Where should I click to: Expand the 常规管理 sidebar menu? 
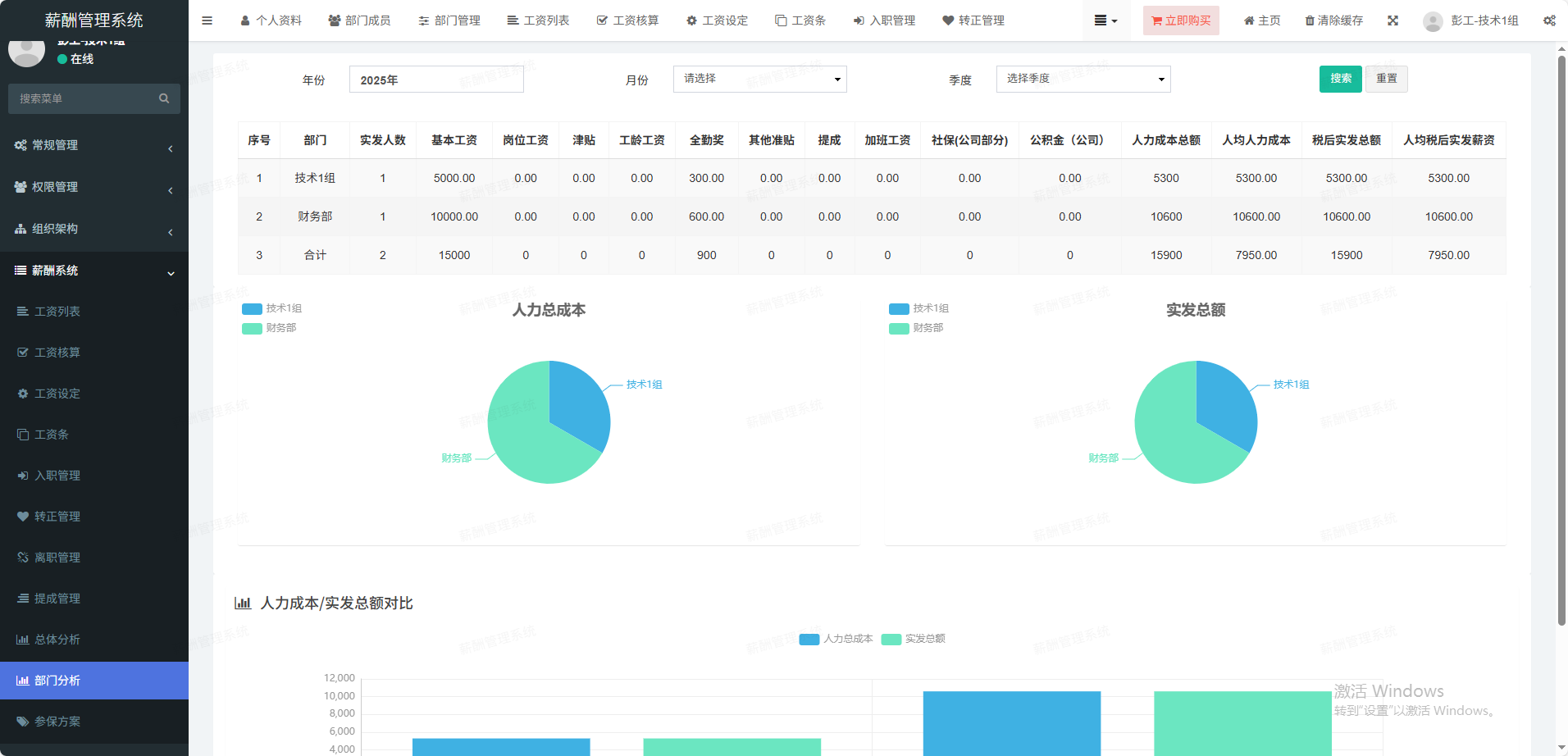tap(94, 145)
